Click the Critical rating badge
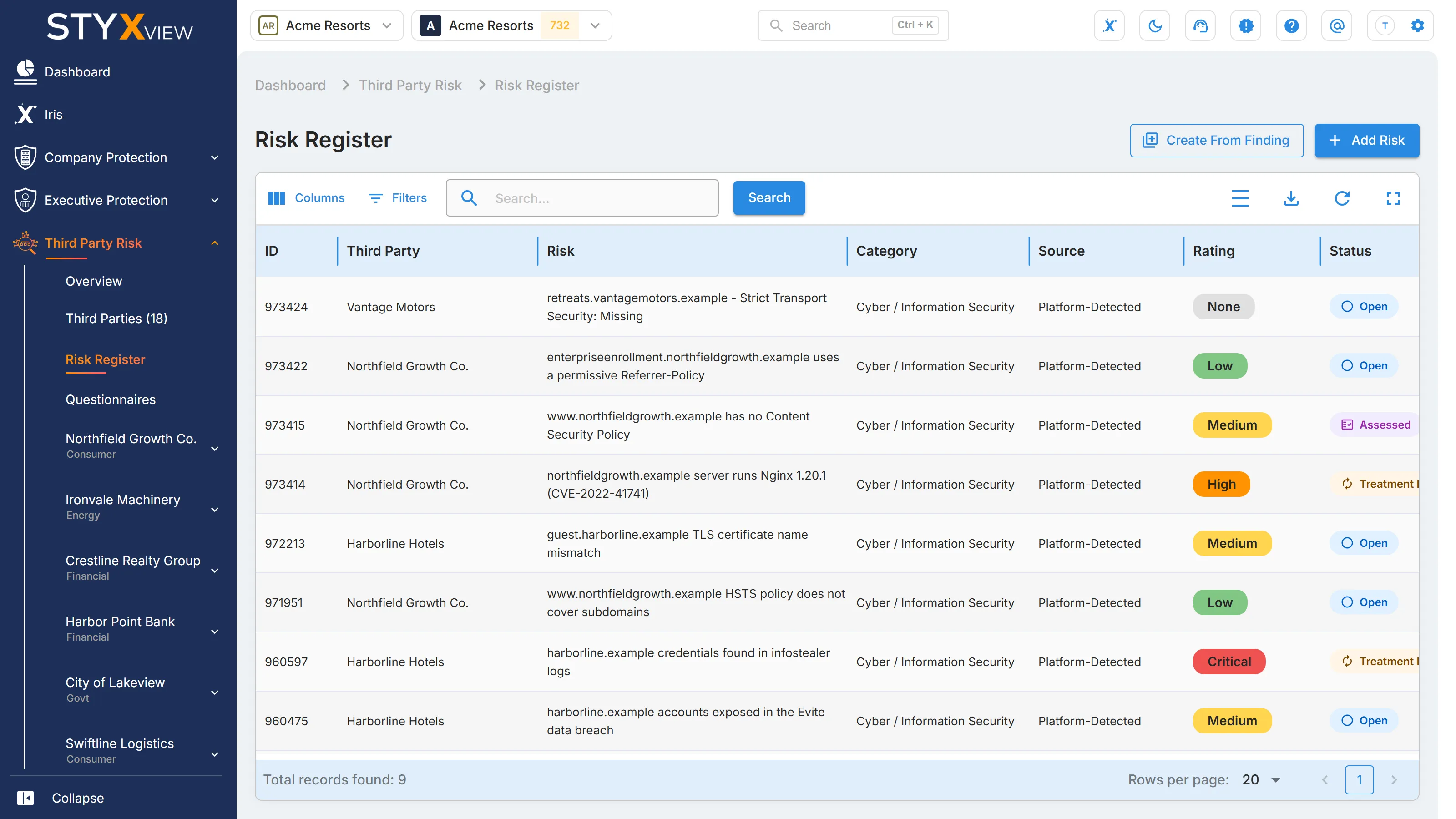Screen dimensions: 1456x819 [x=1229, y=661]
